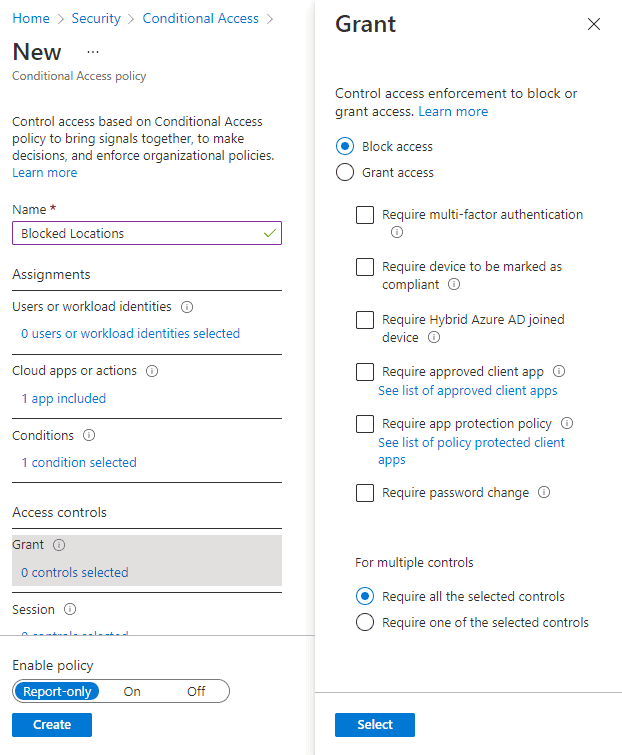Select the Grant access radio button
622x755 pixels.
(345, 173)
